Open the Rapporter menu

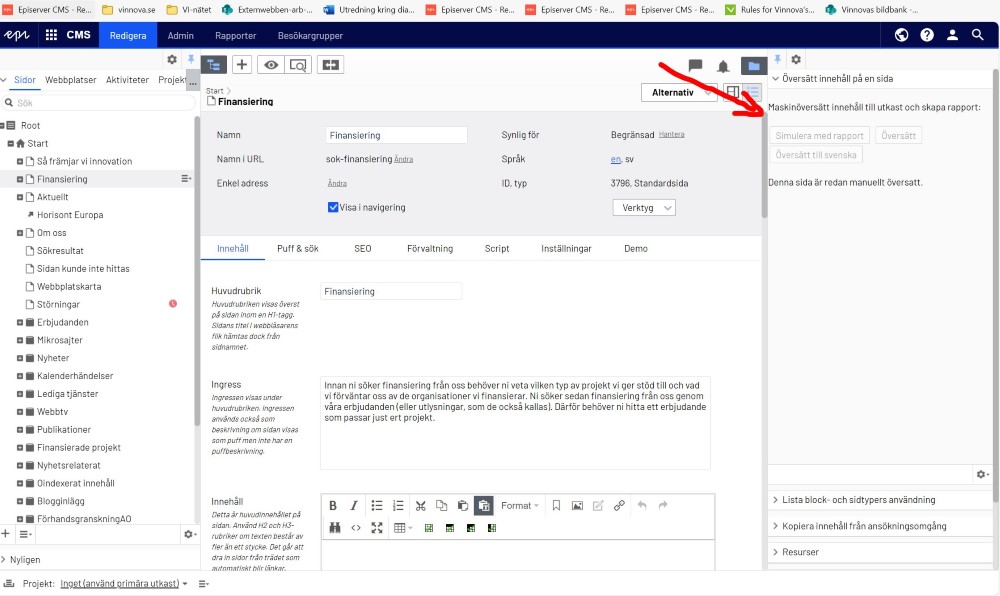tap(236, 35)
